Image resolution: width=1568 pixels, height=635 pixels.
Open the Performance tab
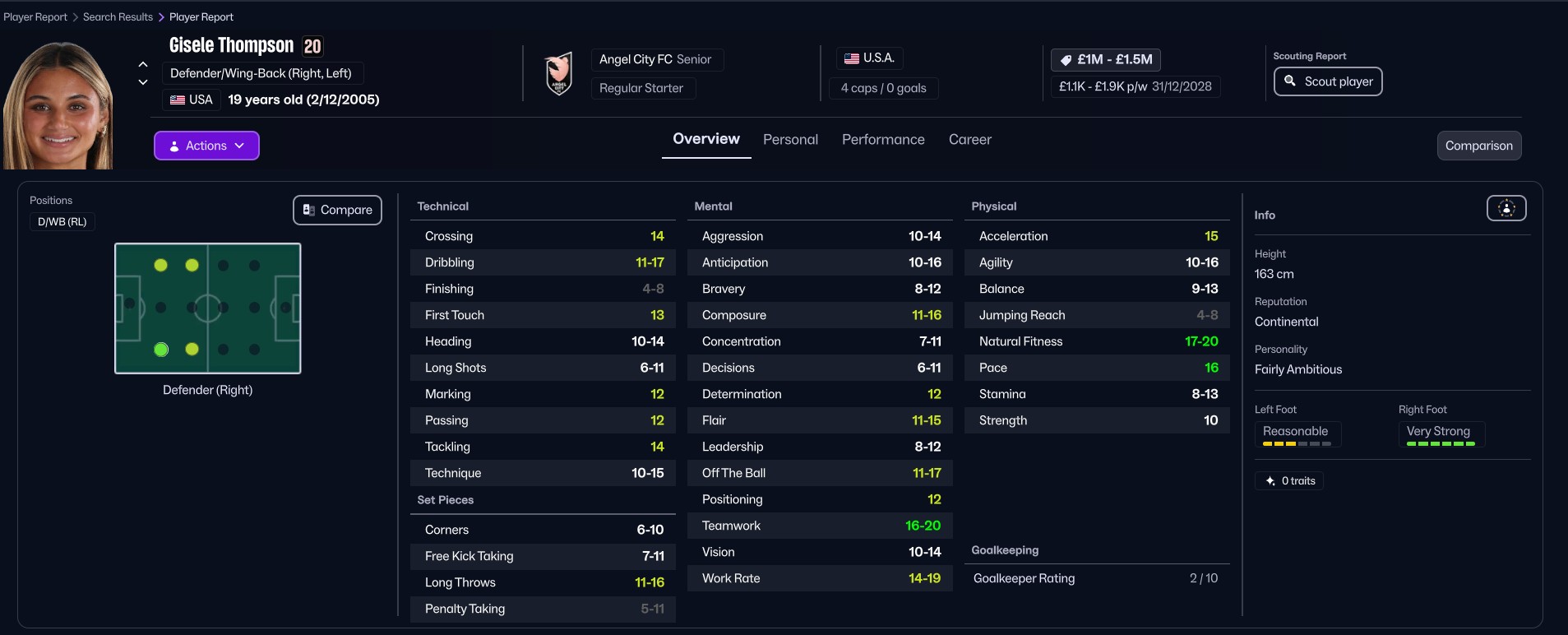[x=883, y=140]
